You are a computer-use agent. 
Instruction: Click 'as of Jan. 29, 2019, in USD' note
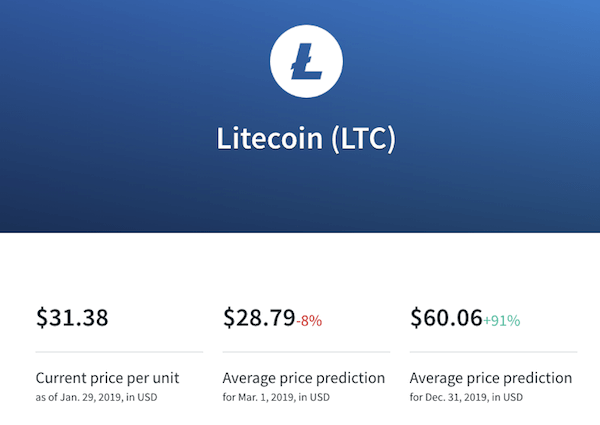[96, 397]
